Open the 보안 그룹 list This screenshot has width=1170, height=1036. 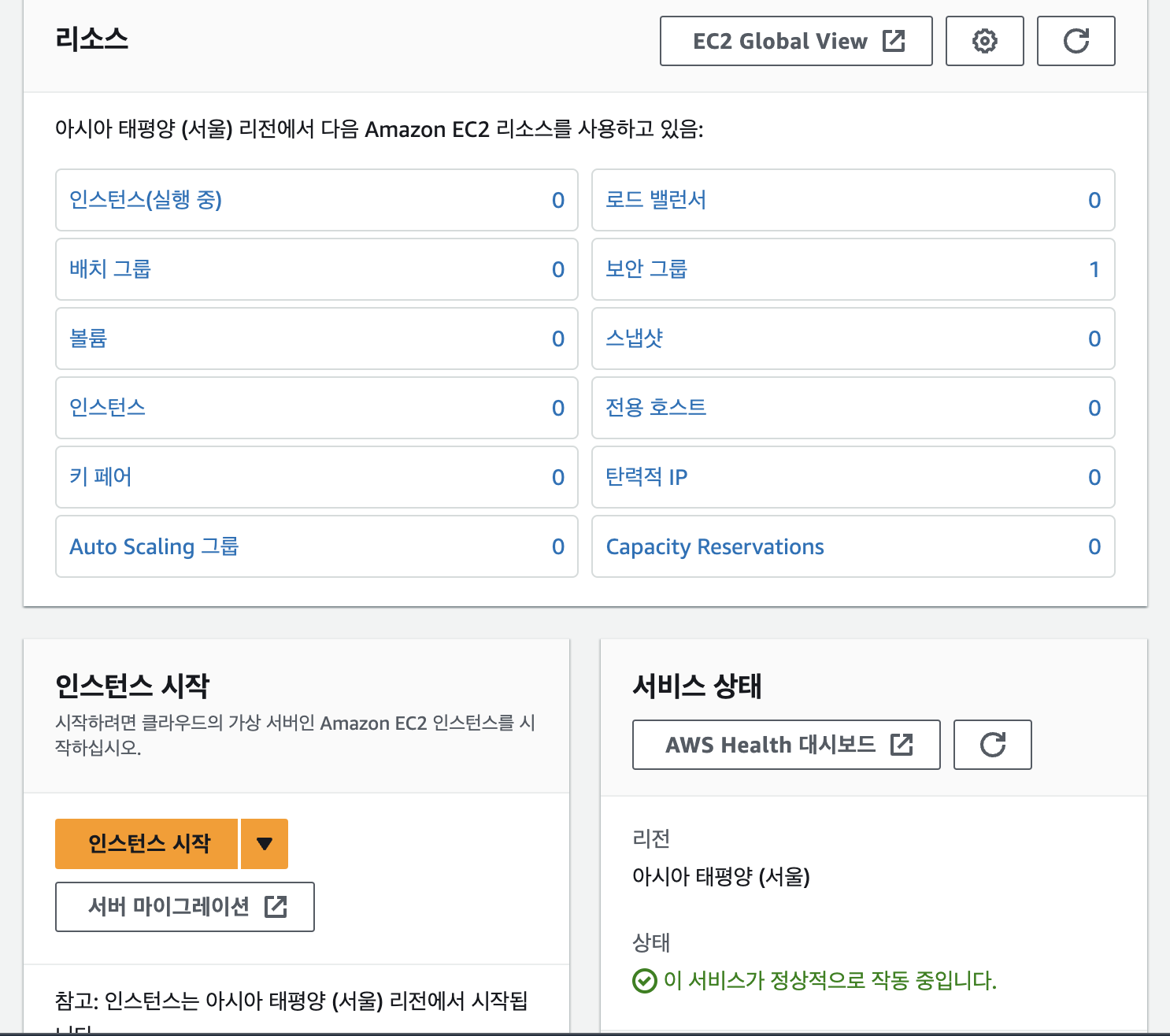pos(646,269)
